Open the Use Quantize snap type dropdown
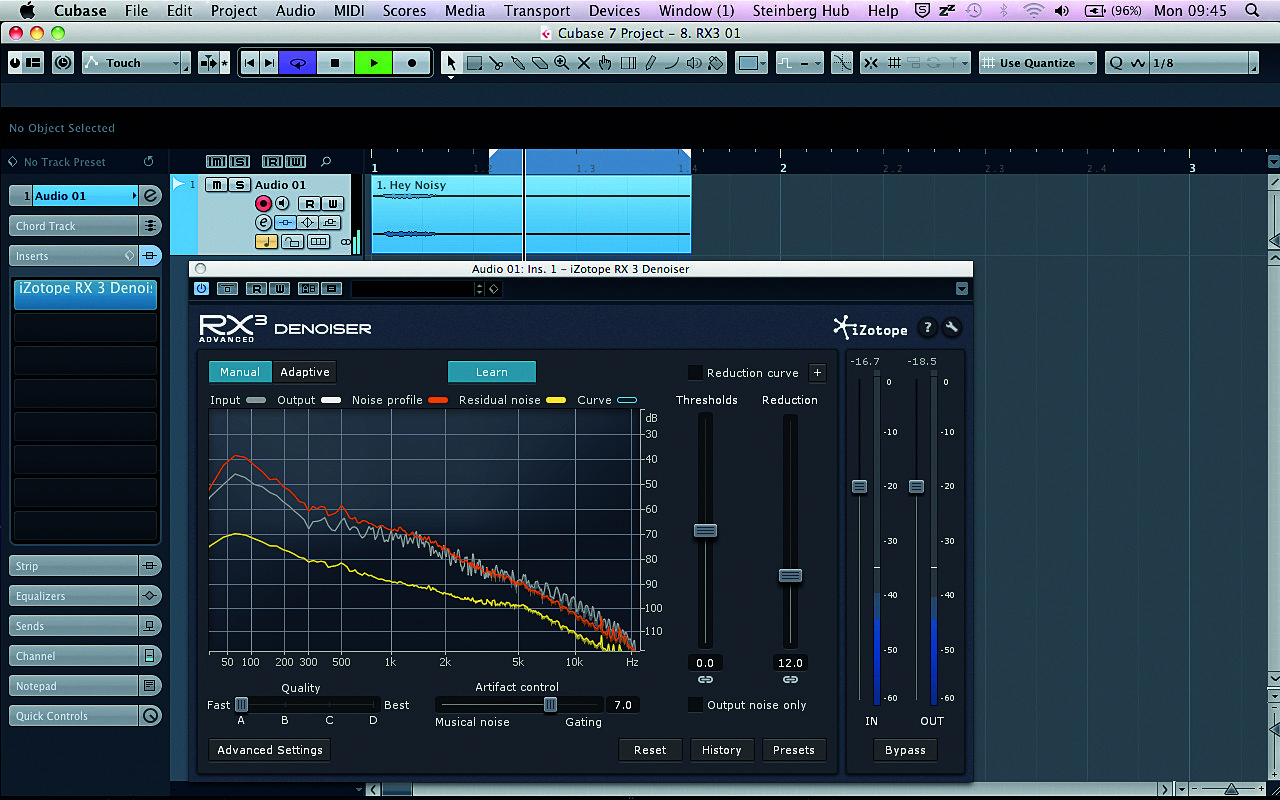Screen dimensions: 1280x800 1037,63
